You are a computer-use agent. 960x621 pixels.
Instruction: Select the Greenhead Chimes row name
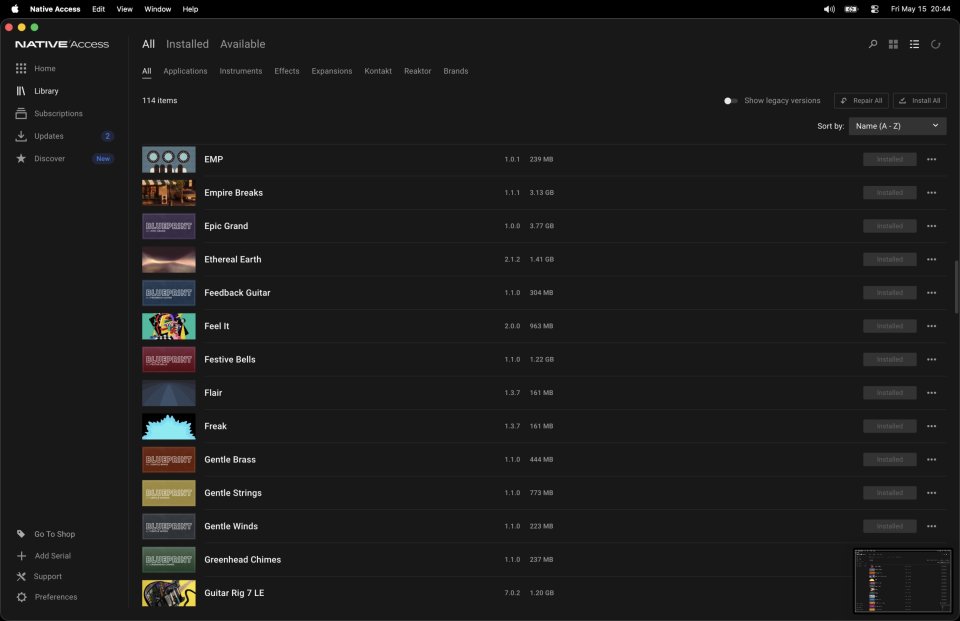(242, 560)
